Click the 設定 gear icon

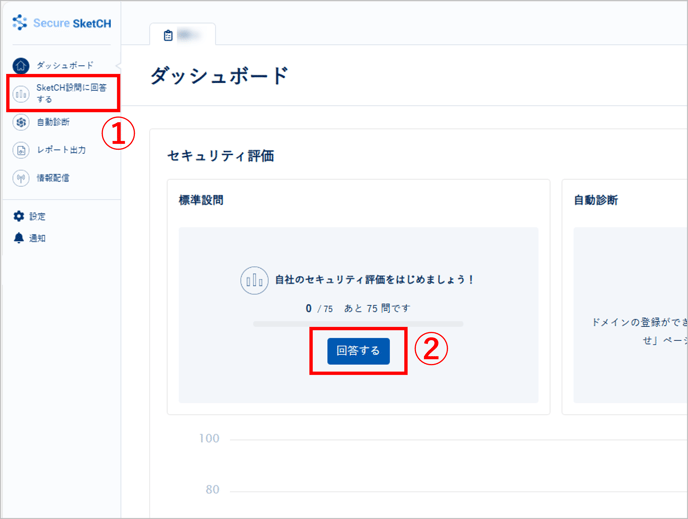tap(19, 216)
